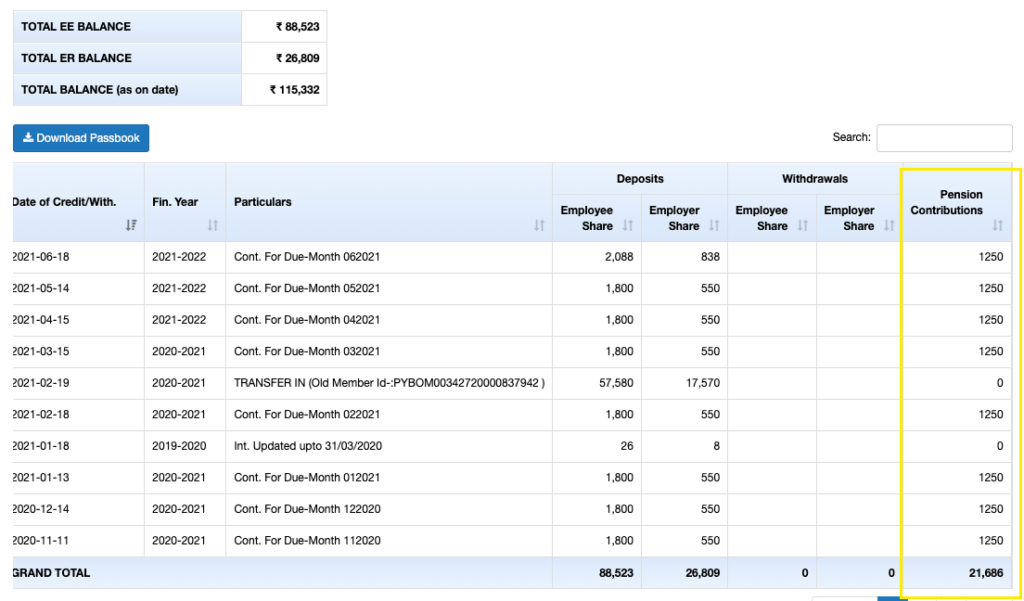Select the ₹ 26,809 balance value
Screen dimensions: 1024x601
click(298, 58)
